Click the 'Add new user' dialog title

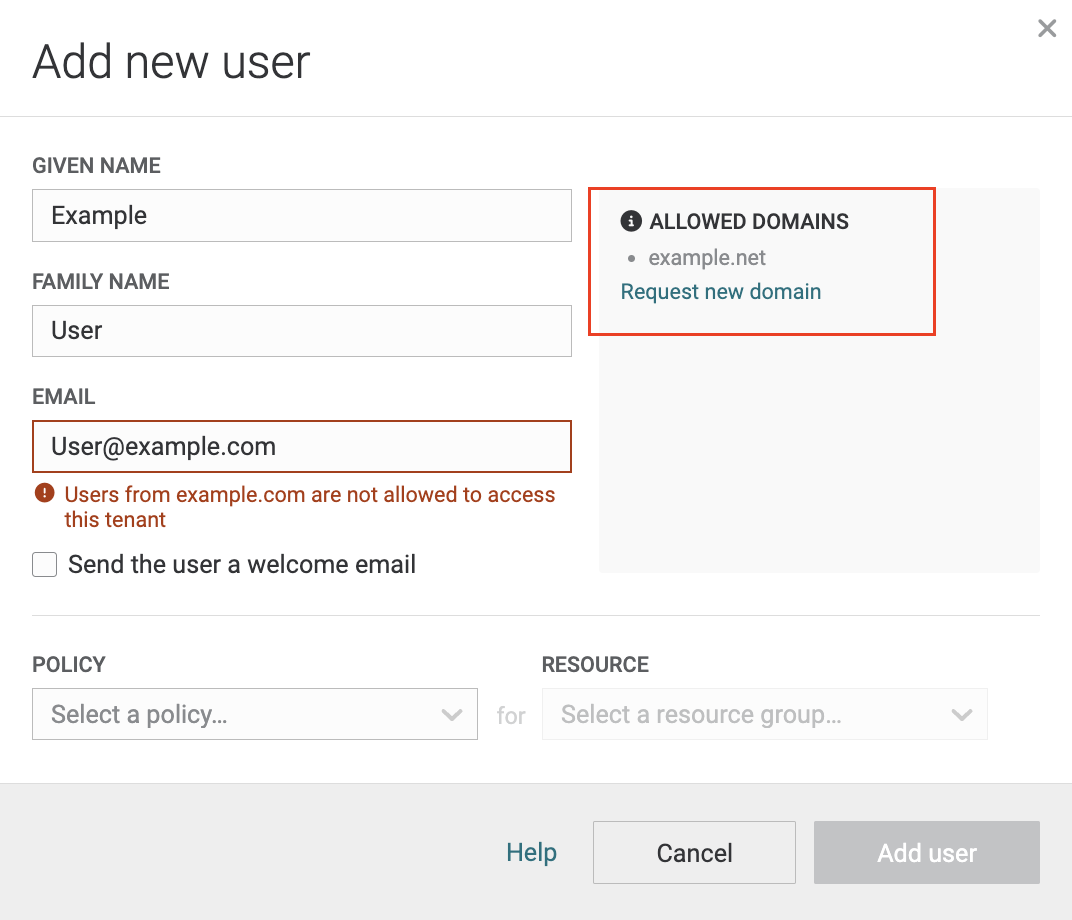coord(171,62)
